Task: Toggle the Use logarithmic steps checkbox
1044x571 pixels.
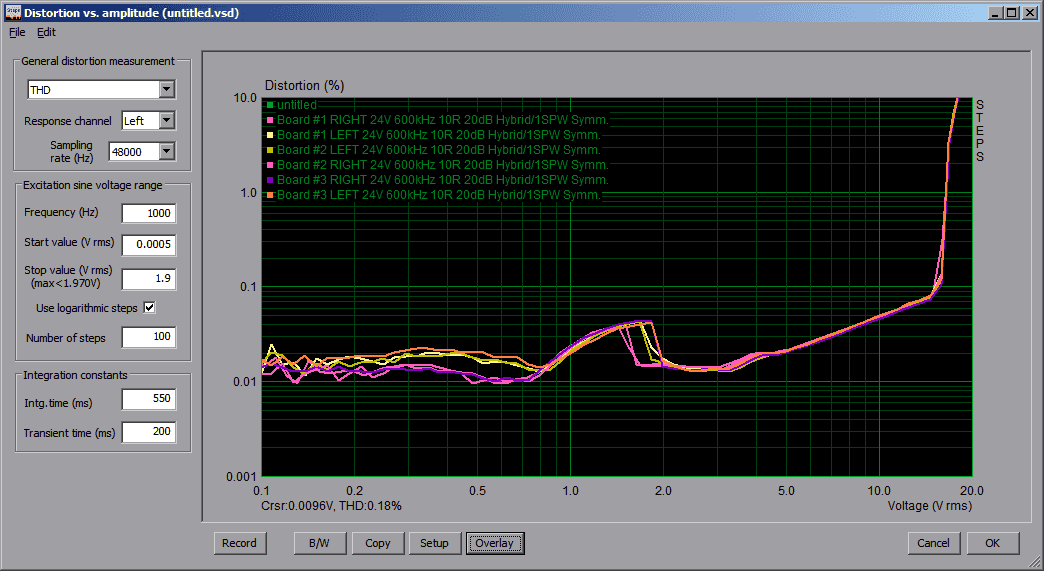Action: (150, 308)
